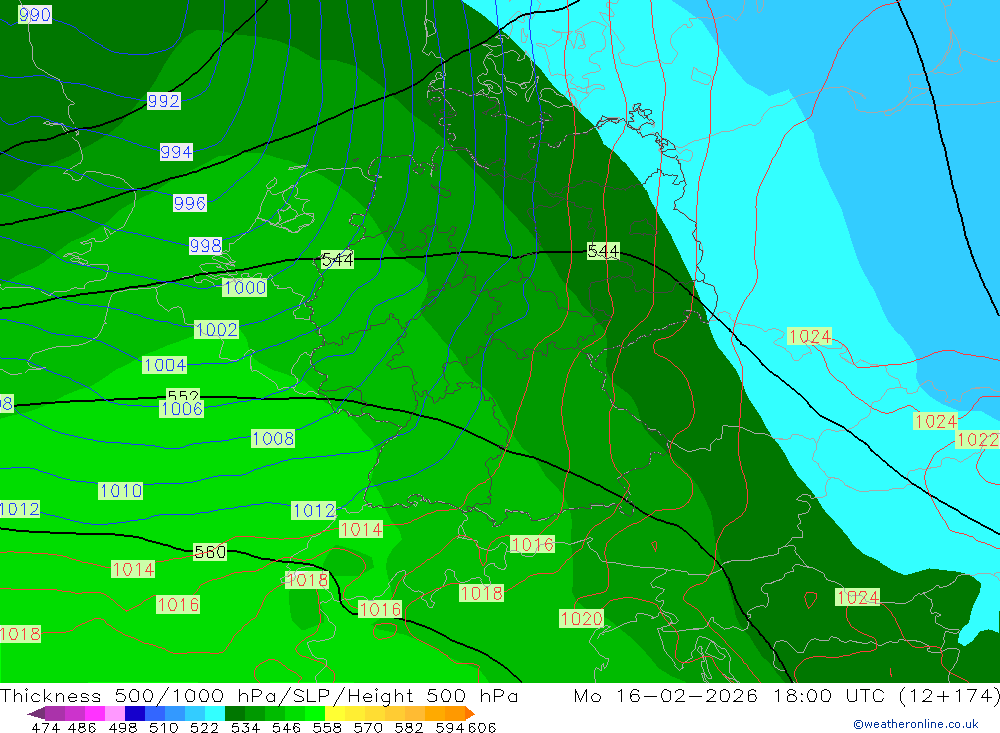The image size is (1000, 733).
Task: Click legend value 486
Action: click(82, 728)
